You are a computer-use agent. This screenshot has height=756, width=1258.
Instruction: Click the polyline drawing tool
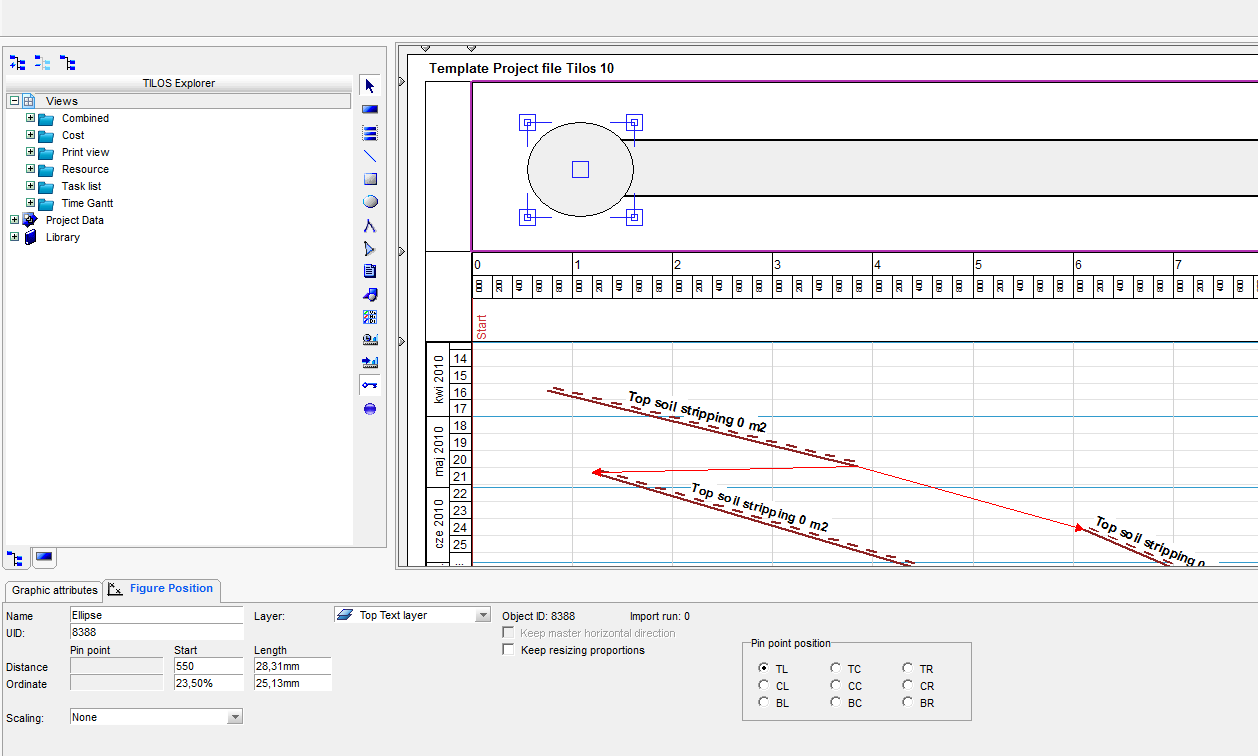pos(370,226)
